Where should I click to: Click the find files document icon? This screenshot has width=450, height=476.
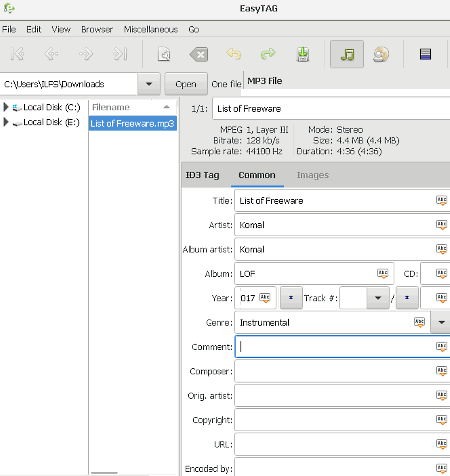[164, 54]
